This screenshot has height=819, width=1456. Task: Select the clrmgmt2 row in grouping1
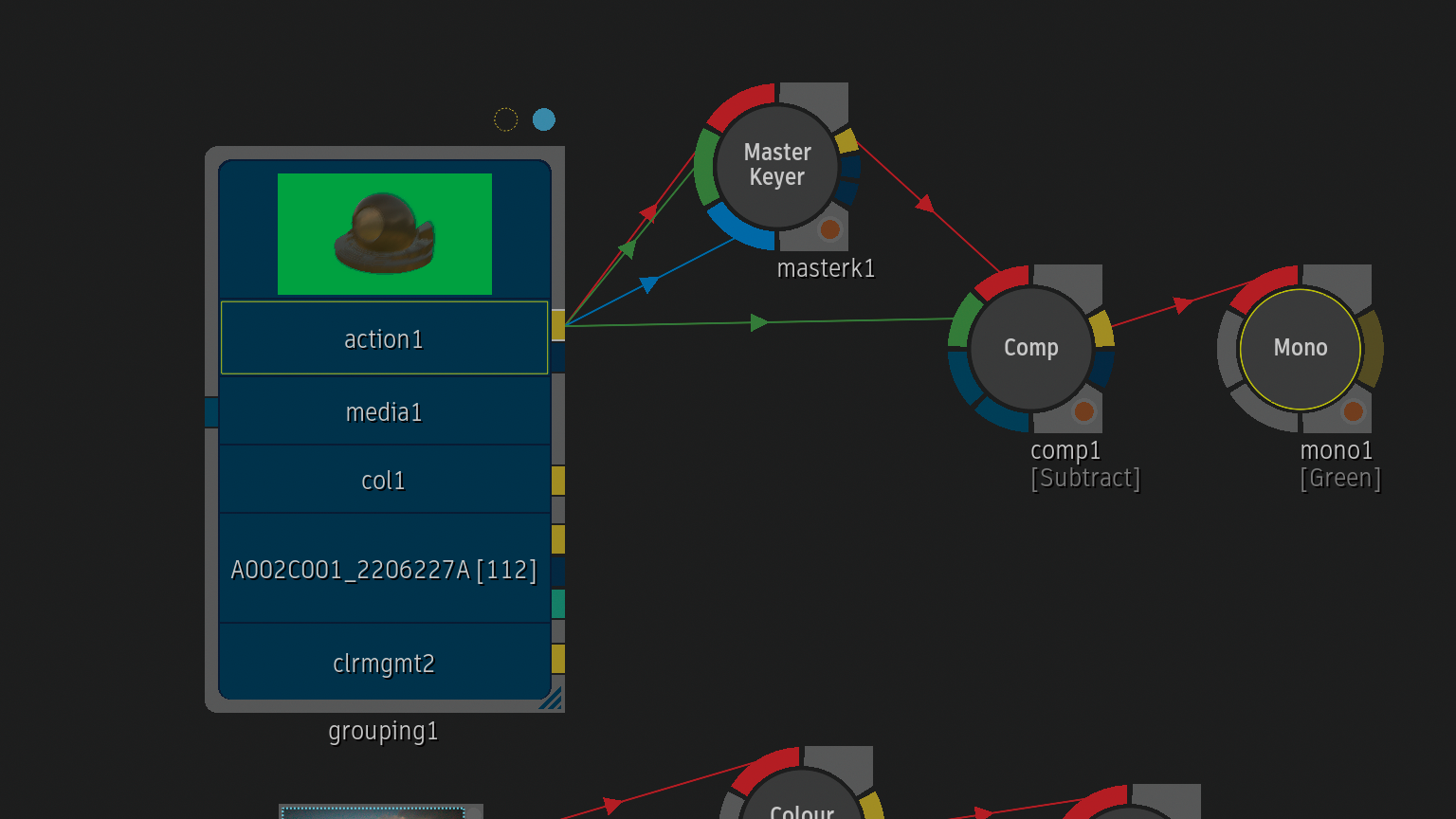(x=385, y=663)
